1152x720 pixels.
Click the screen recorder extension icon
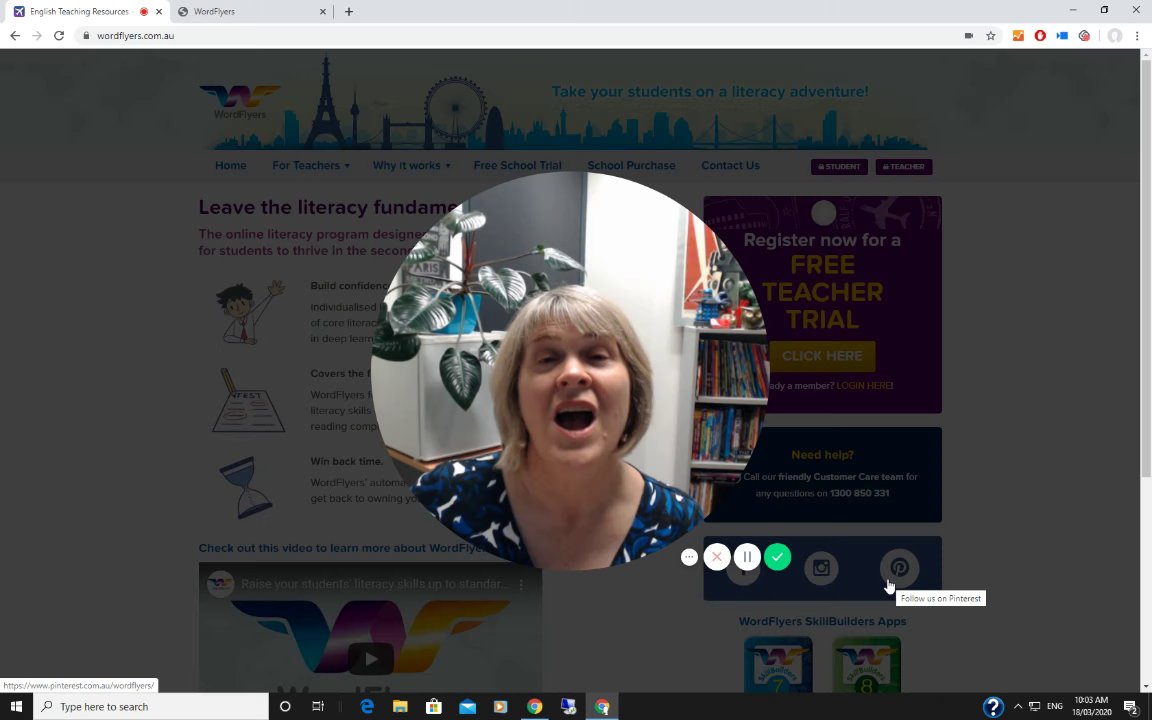pyautogui.click(x=1084, y=35)
